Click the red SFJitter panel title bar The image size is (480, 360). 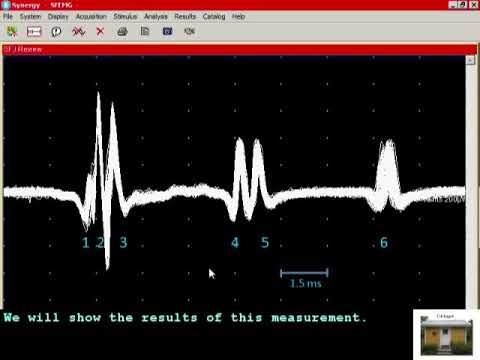pyautogui.click(x=240, y=50)
